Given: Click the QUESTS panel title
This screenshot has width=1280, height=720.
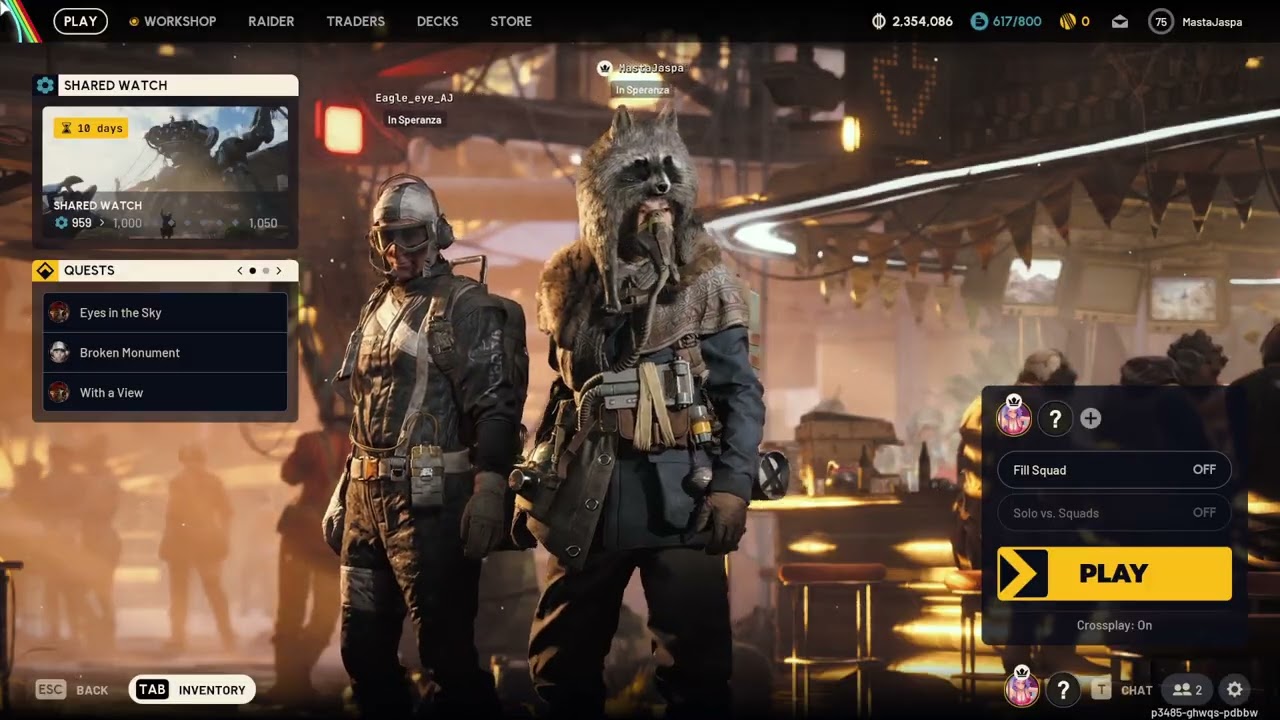Looking at the screenshot, I should click(x=89, y=270).
